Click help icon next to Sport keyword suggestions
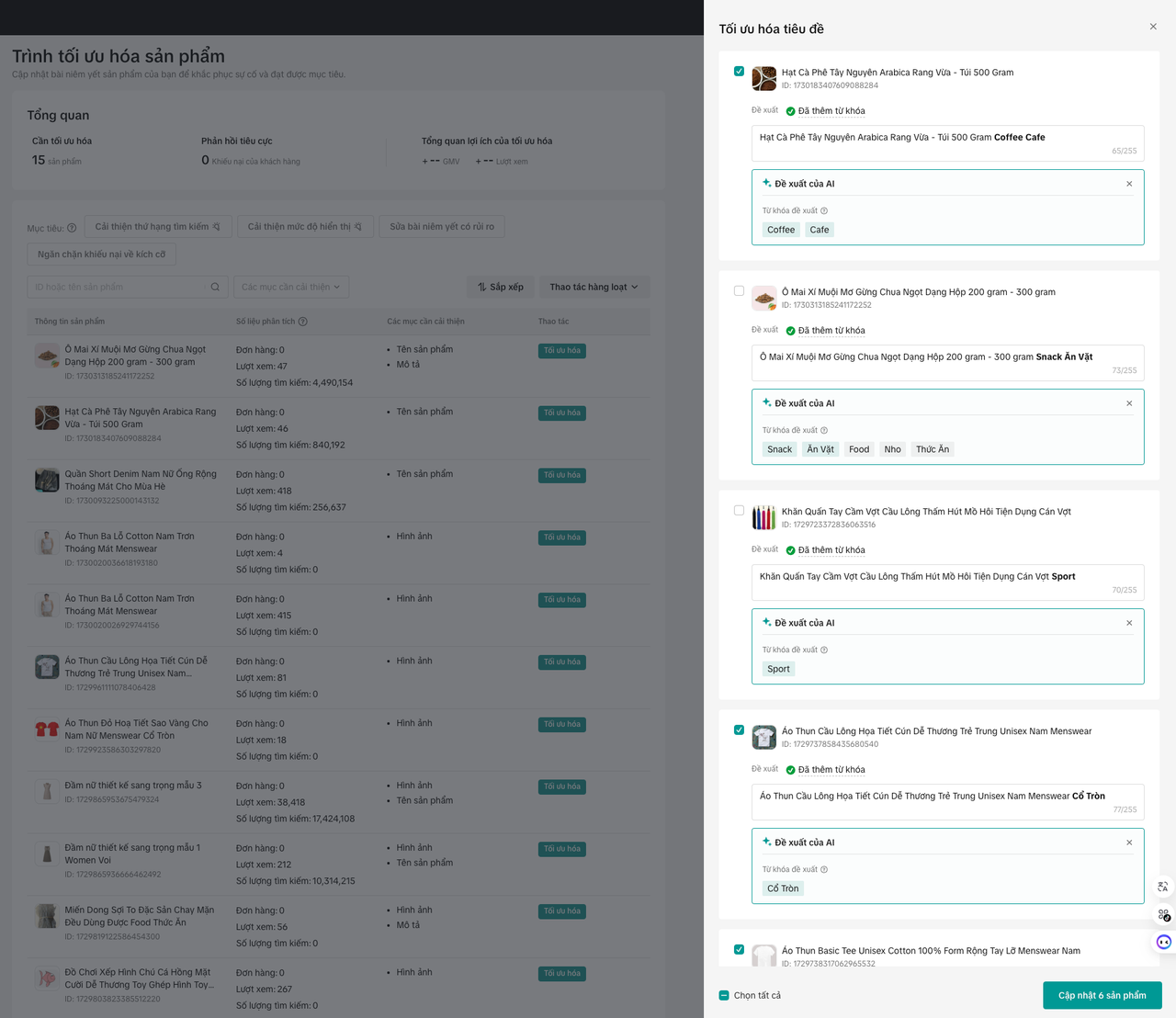 (x=824, y=650)
